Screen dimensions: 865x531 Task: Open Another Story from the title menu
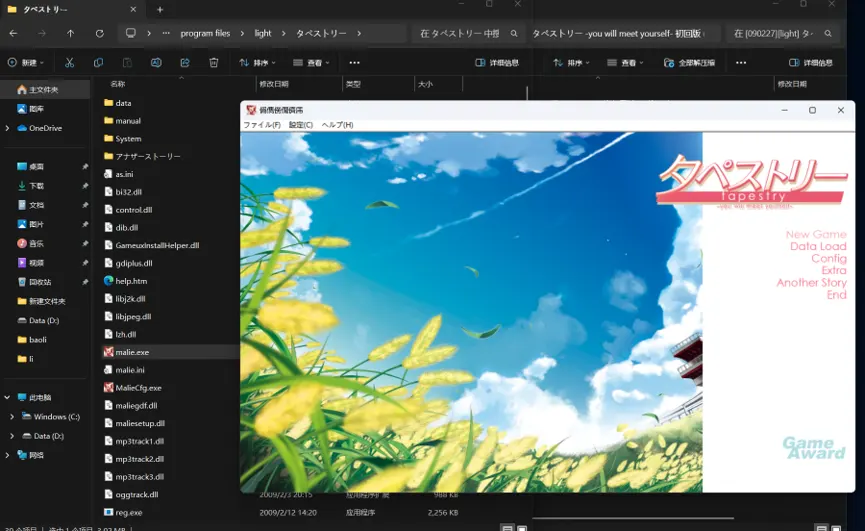coord(811,283)
